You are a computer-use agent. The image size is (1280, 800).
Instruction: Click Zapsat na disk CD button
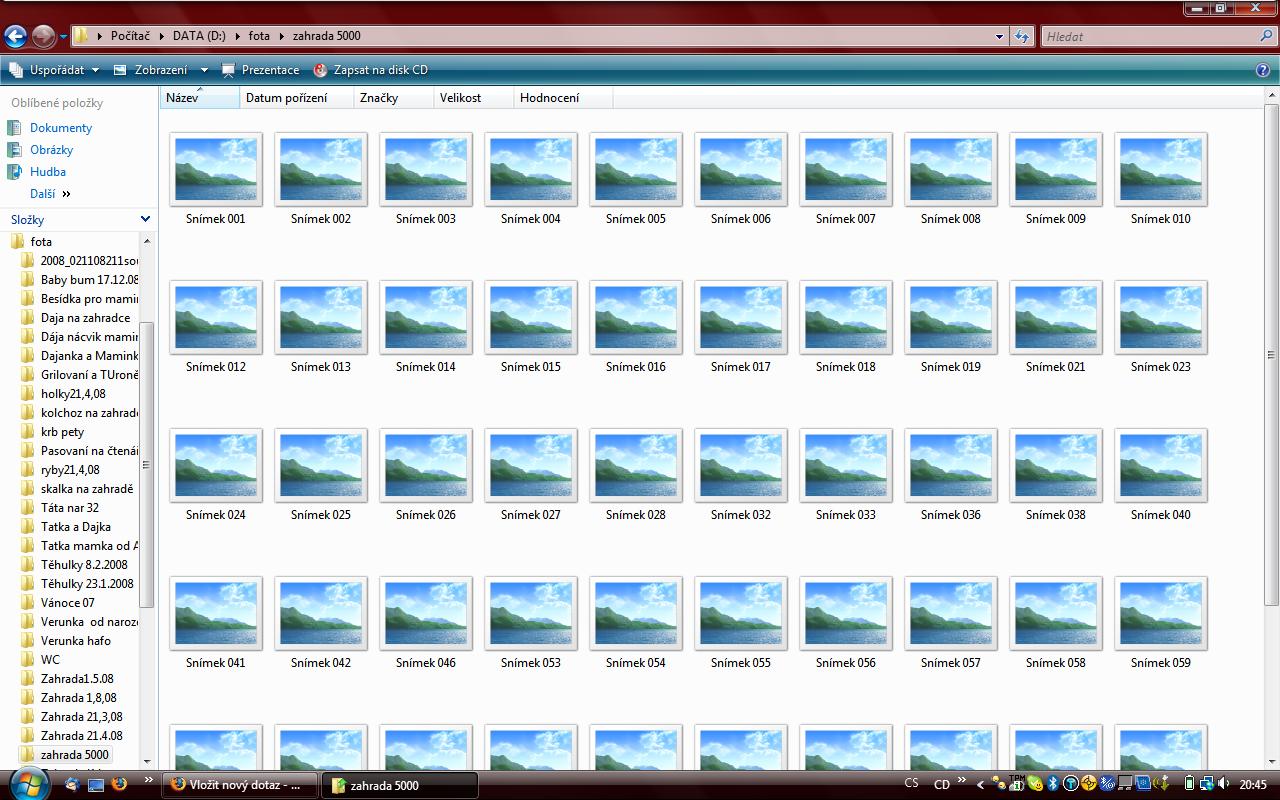(x=371, y=70)
